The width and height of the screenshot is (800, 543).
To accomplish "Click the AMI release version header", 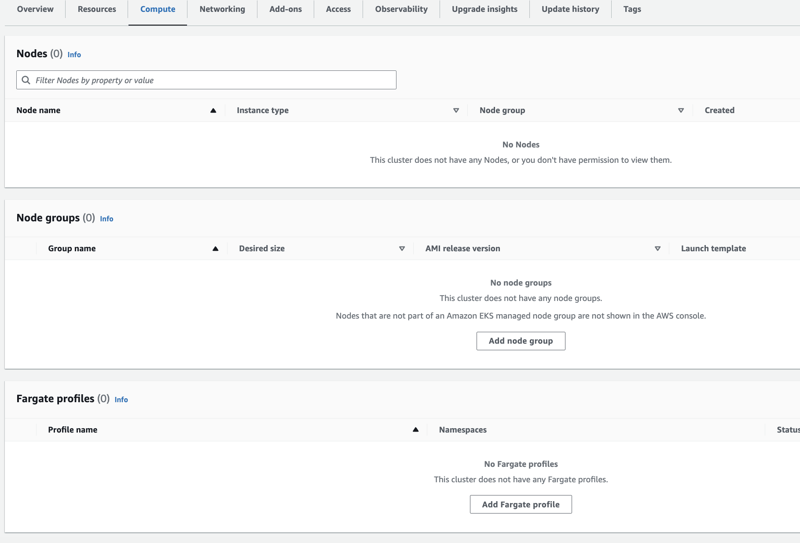I will 463,249.
